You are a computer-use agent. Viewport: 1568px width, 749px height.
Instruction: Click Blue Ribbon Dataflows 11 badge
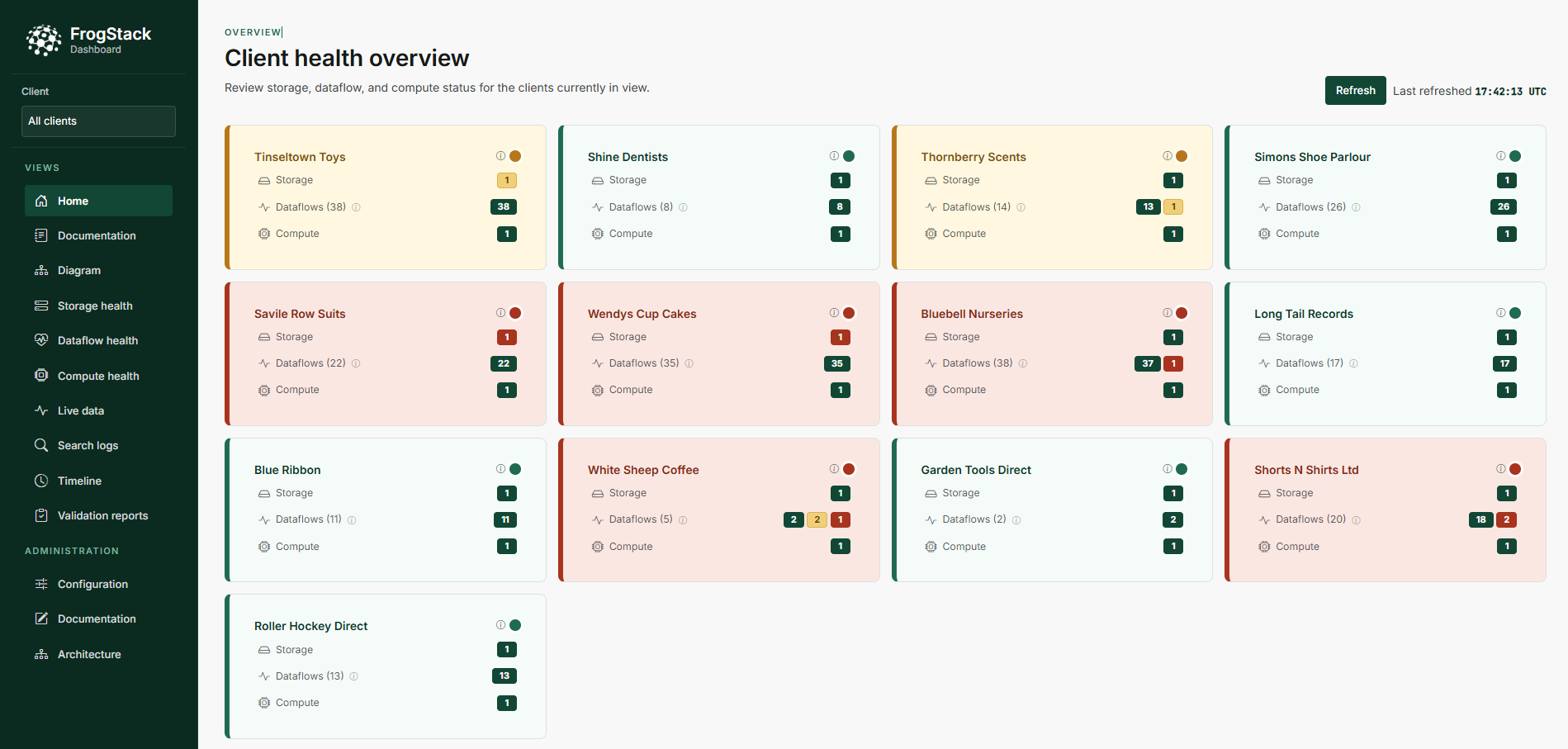505,519
